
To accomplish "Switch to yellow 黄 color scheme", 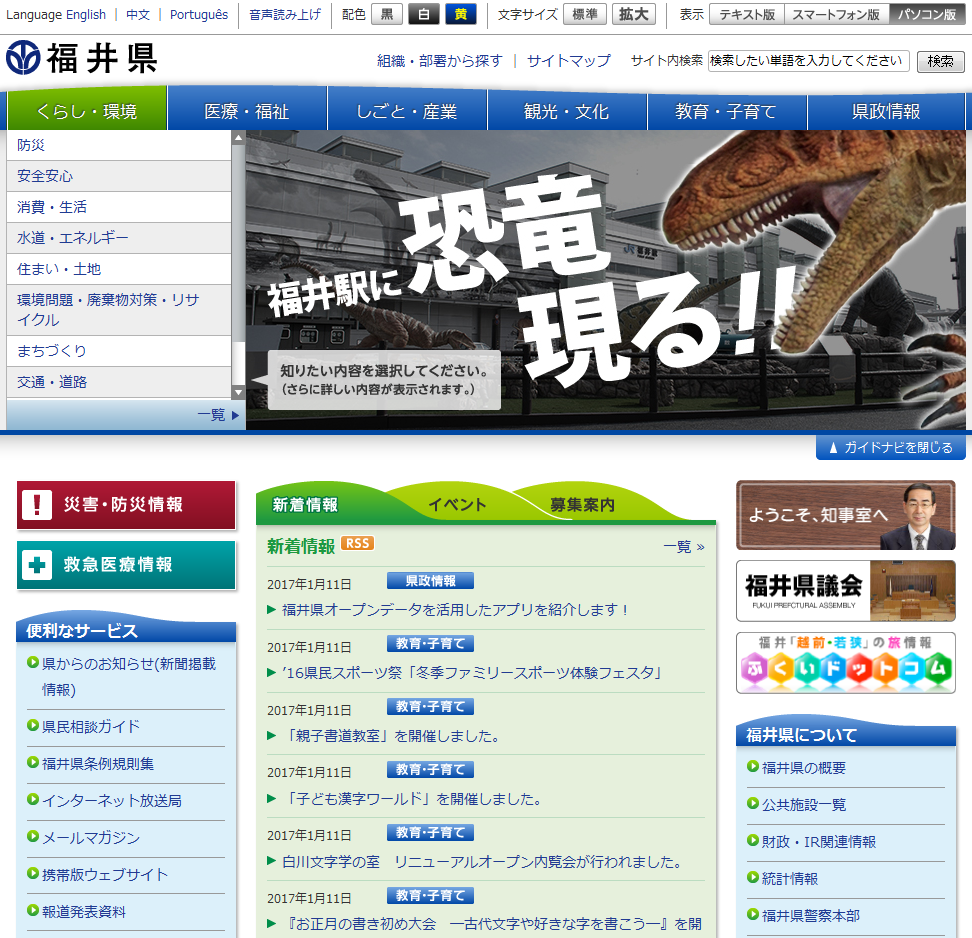I will click(460, 14).
